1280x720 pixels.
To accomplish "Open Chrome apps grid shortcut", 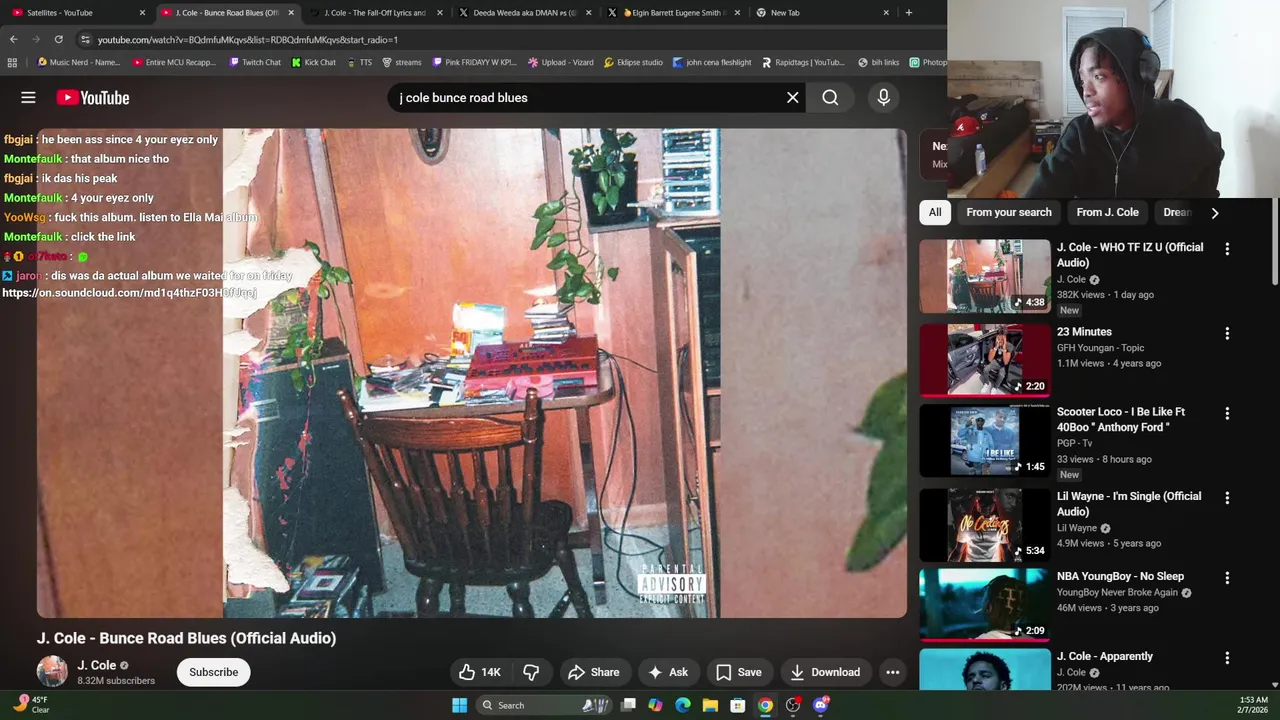I will [12, 62].
